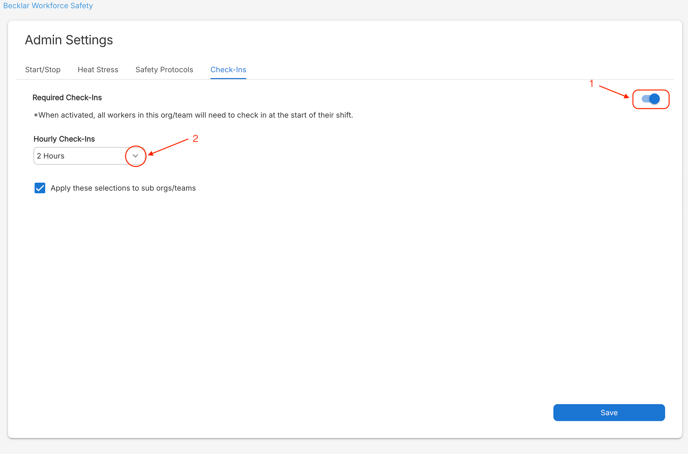Click the 2 Hours dropdown value
Screen dimensions: 688x454
coord(50,156)
